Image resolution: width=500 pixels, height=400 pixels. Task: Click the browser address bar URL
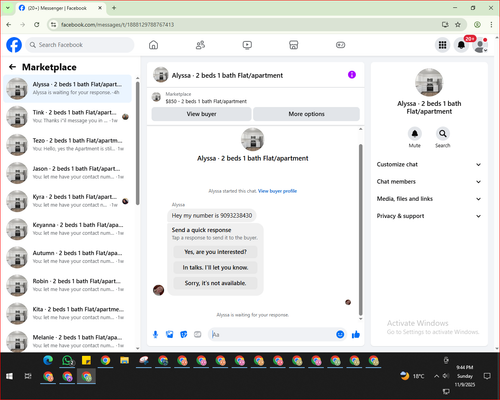coord(117,25)
